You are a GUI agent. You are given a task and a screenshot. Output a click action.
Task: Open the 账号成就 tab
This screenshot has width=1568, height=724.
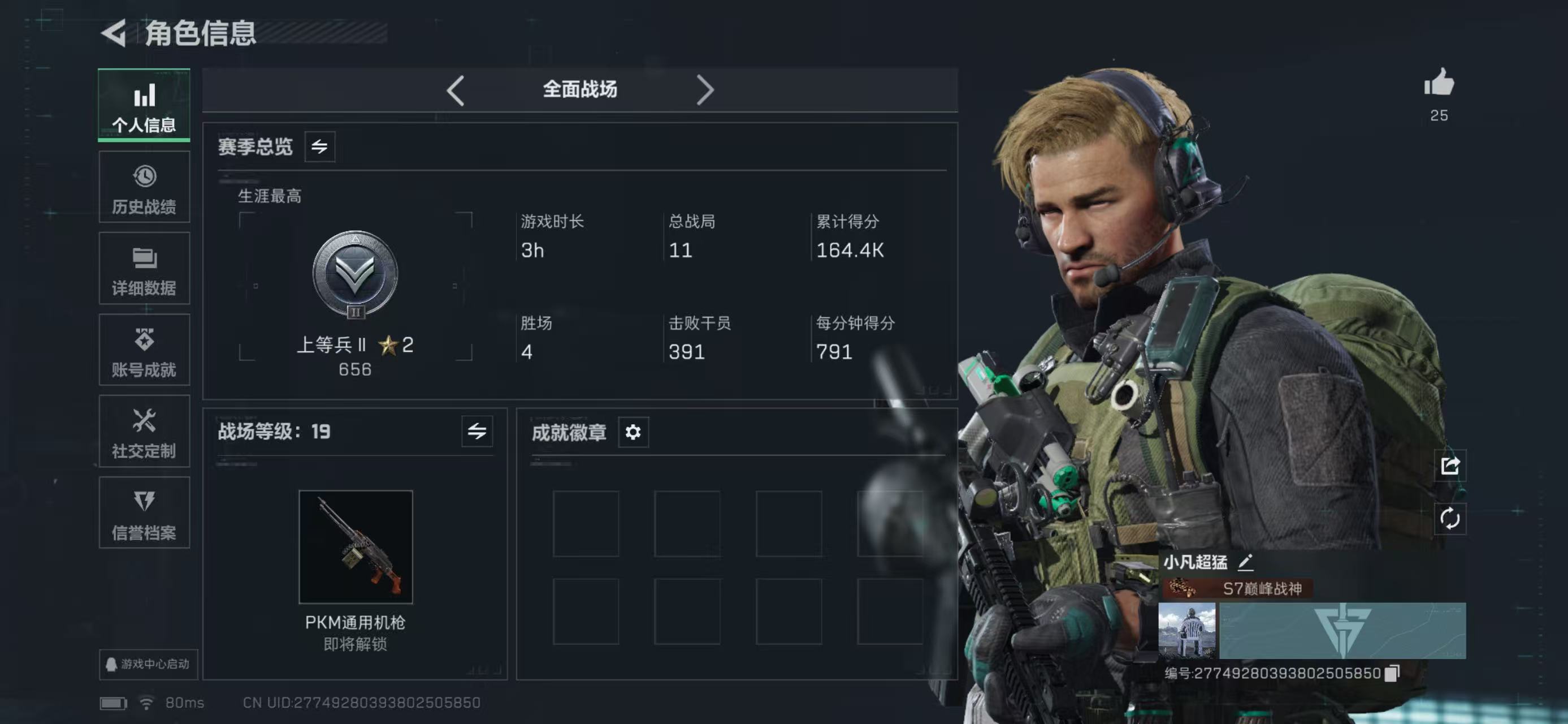(x=144, y=350)
